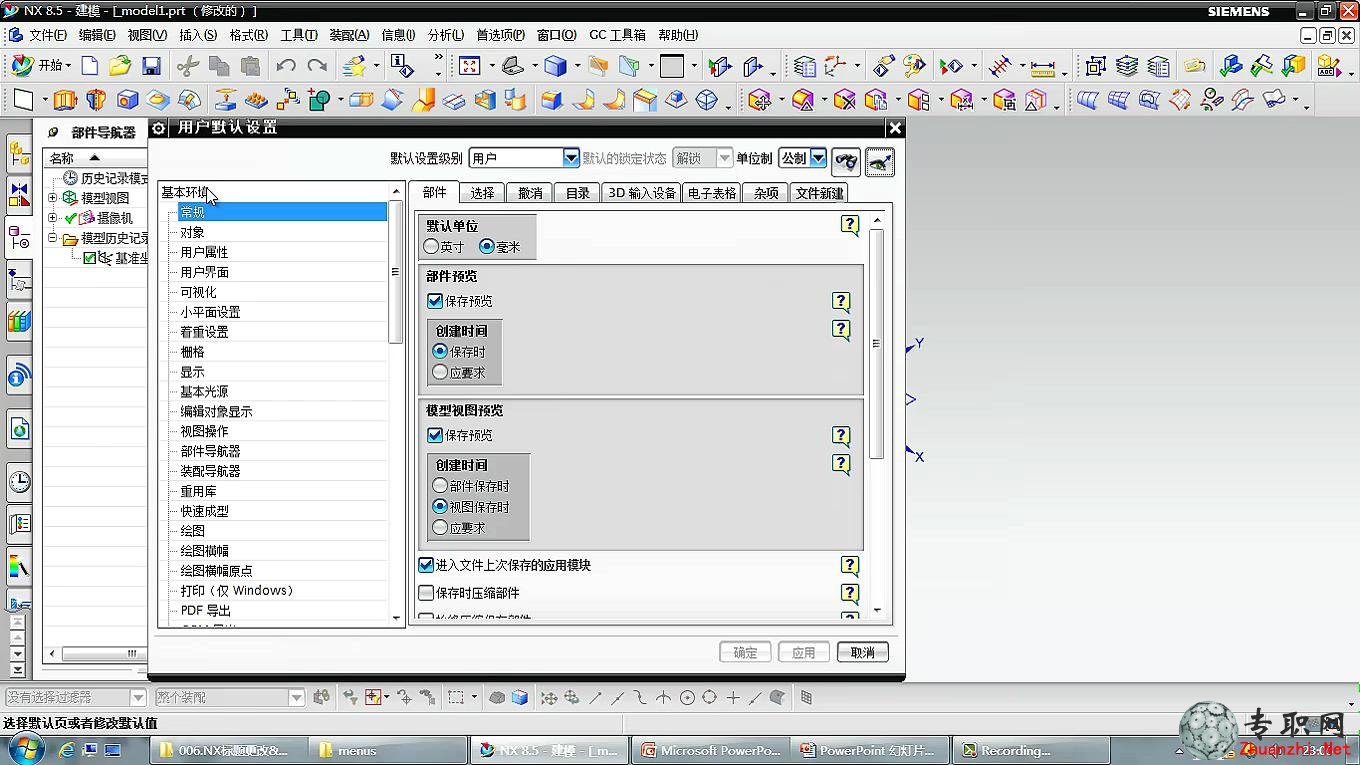Click the category list scrollbar
Image resolution: width=1360 pixels, height=765 pixels.
[396, 271]
